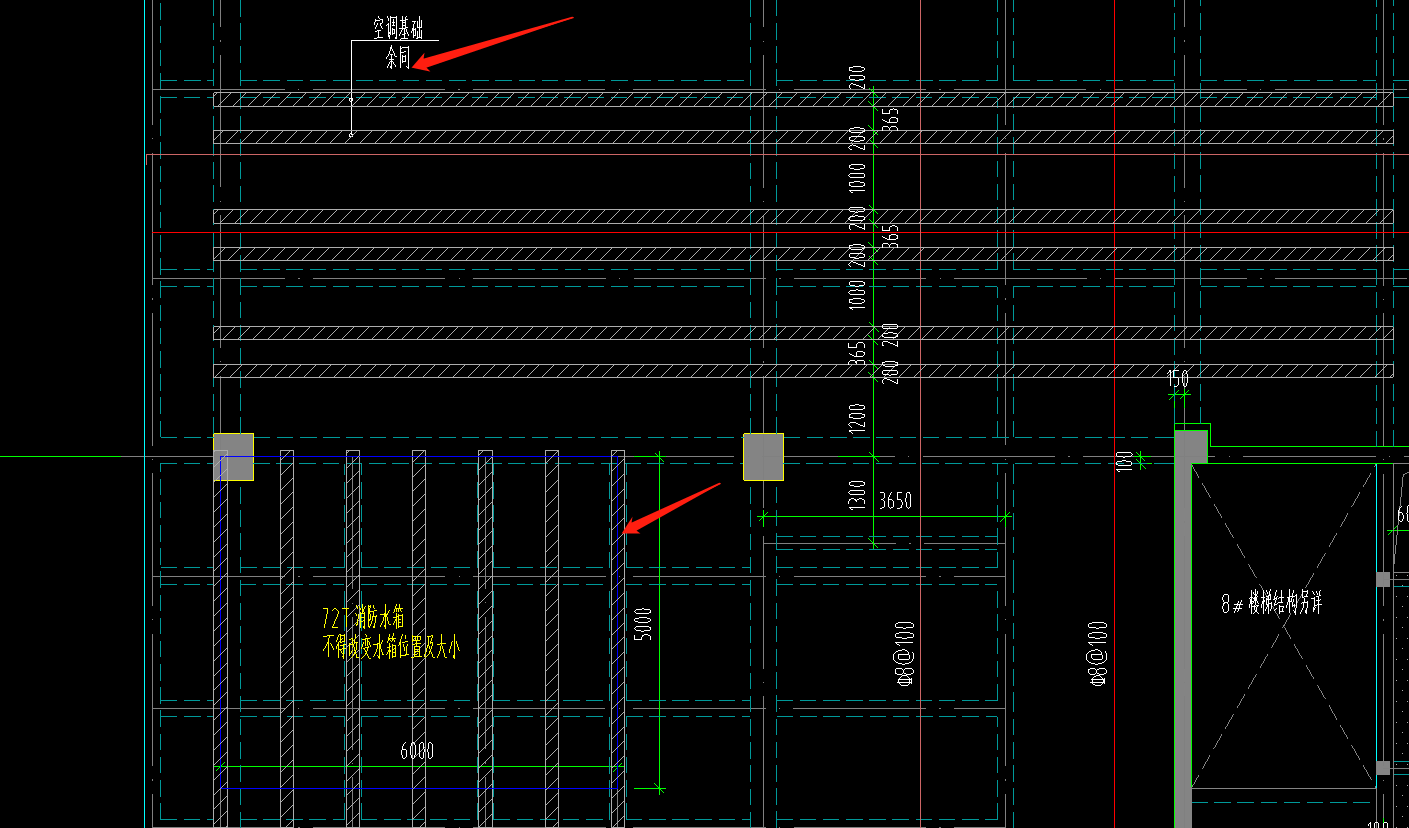This screenshot has width=1409, height=828.
Task: Select the 空调基础 leader annotation text
Action: tap(398, 30)
